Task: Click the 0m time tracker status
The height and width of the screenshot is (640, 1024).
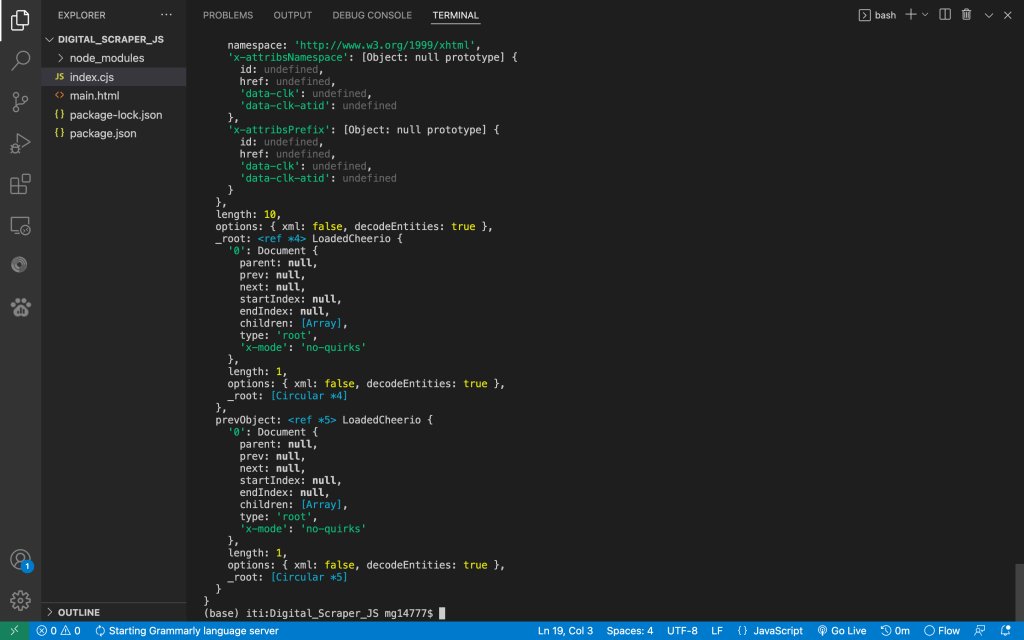Action: 895,631
